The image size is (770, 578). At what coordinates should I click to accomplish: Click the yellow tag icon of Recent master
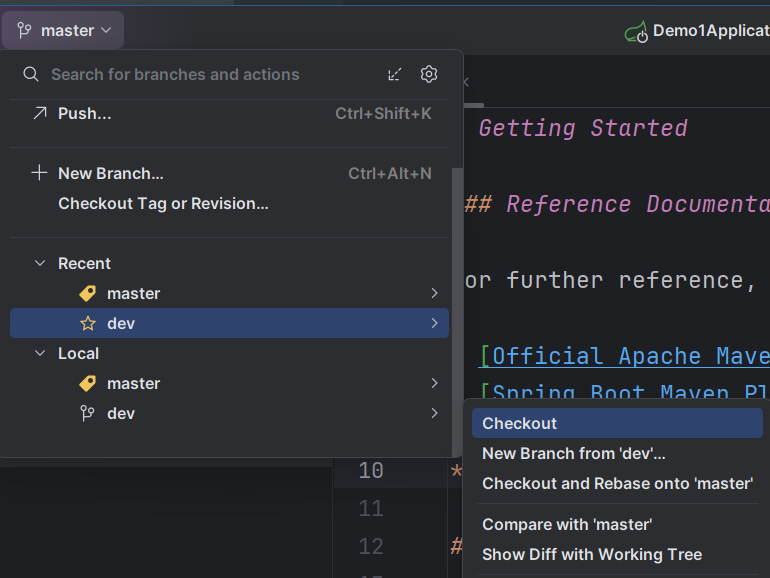[x=88, y=294]
